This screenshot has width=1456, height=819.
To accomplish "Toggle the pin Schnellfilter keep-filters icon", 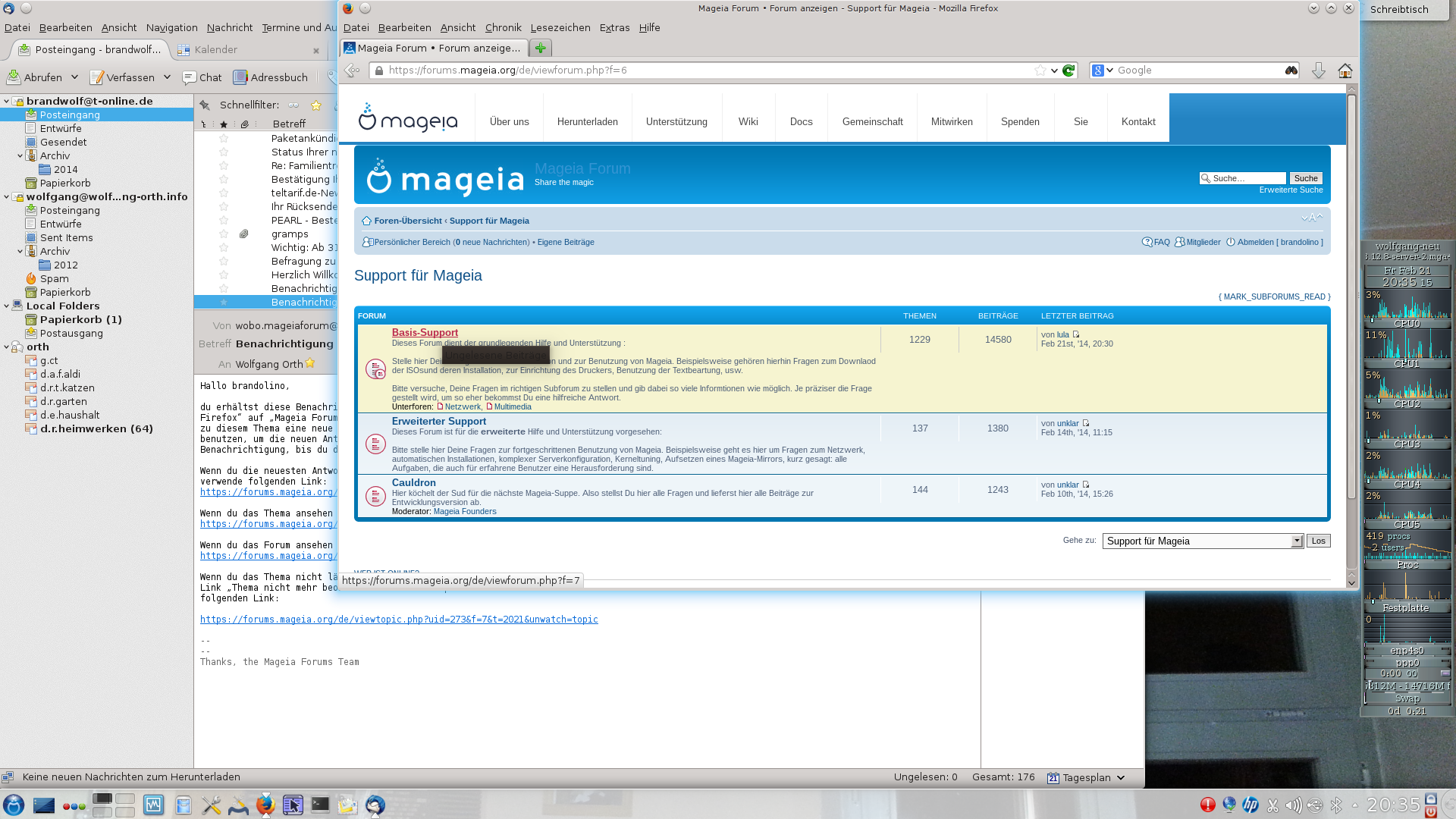I will [x=204, y=105].
